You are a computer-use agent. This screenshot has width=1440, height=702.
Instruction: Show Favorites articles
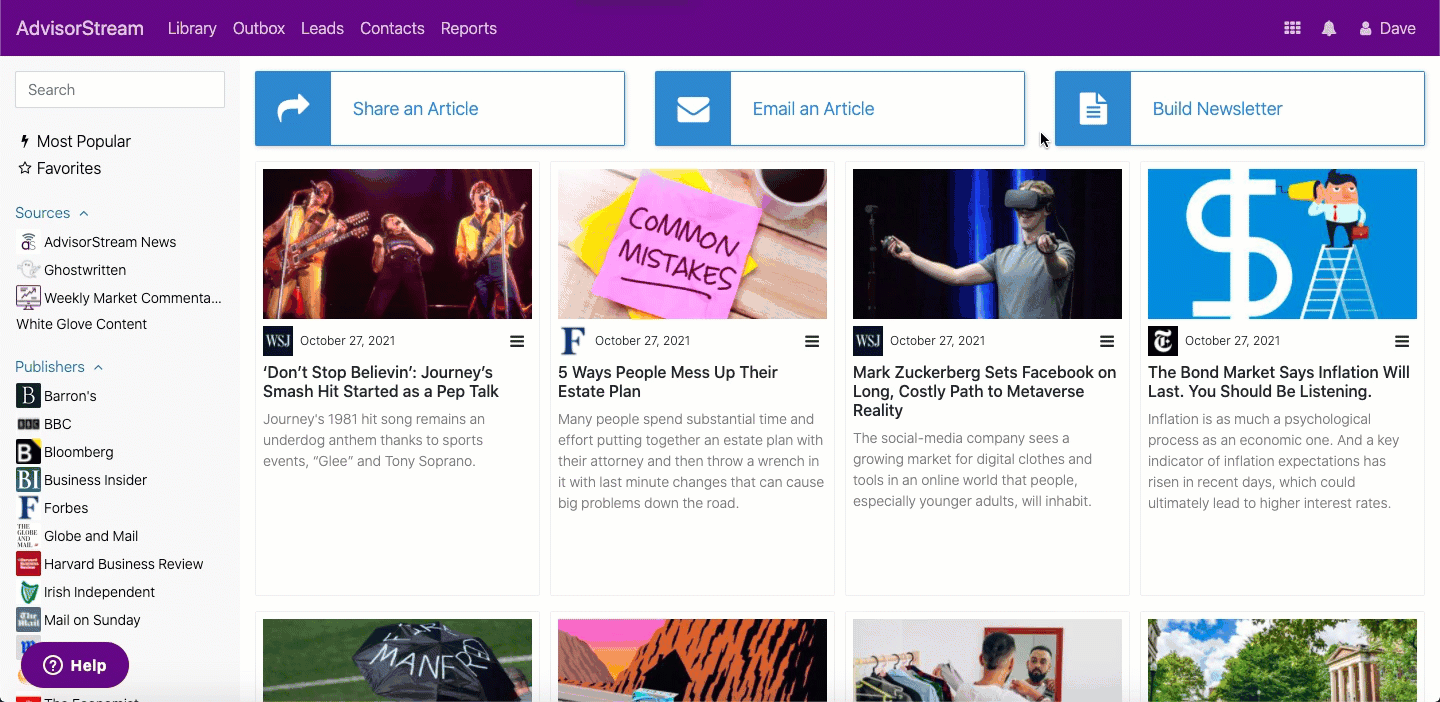coord(60,169)
